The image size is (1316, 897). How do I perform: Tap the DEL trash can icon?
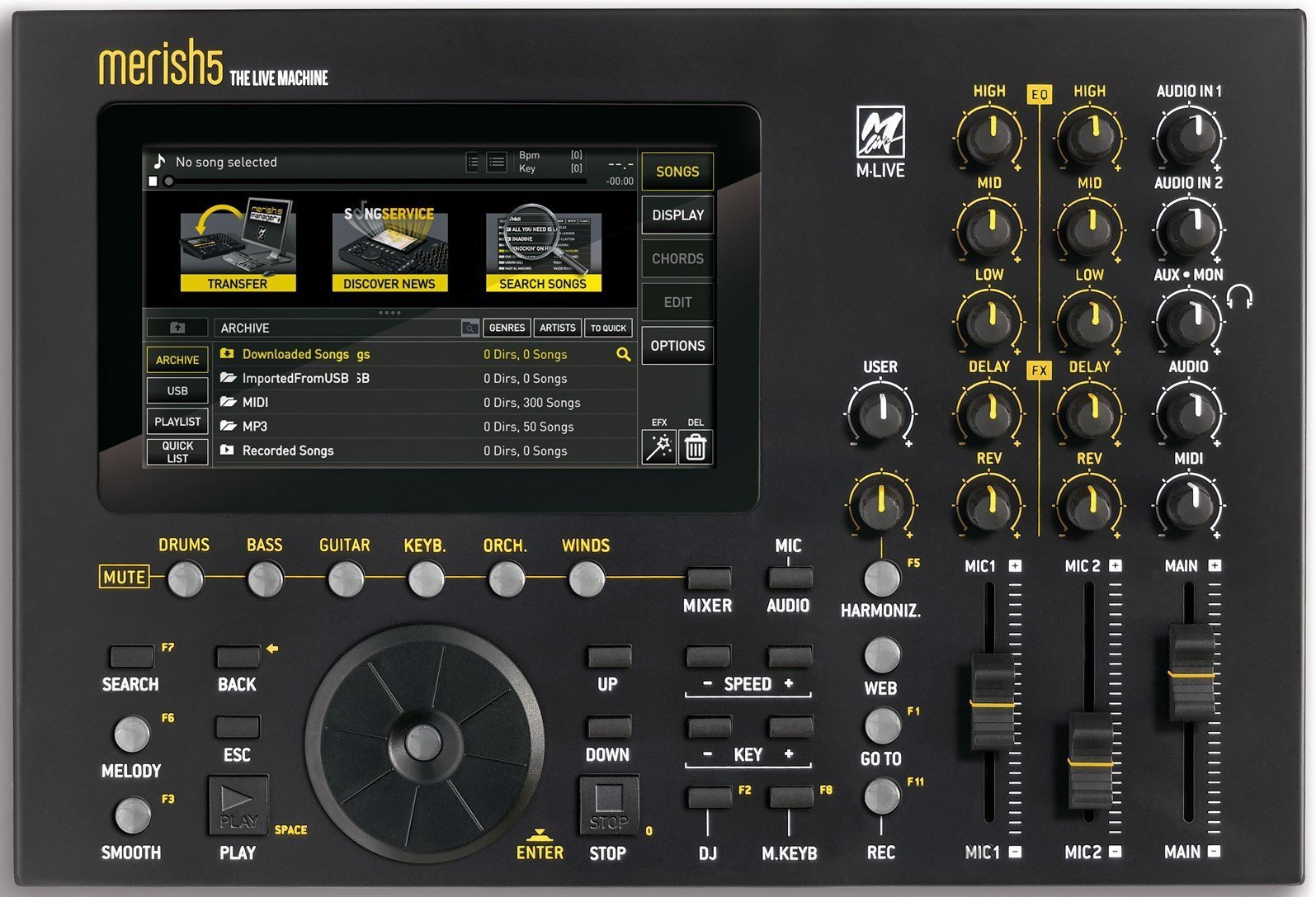click(696, 447)
